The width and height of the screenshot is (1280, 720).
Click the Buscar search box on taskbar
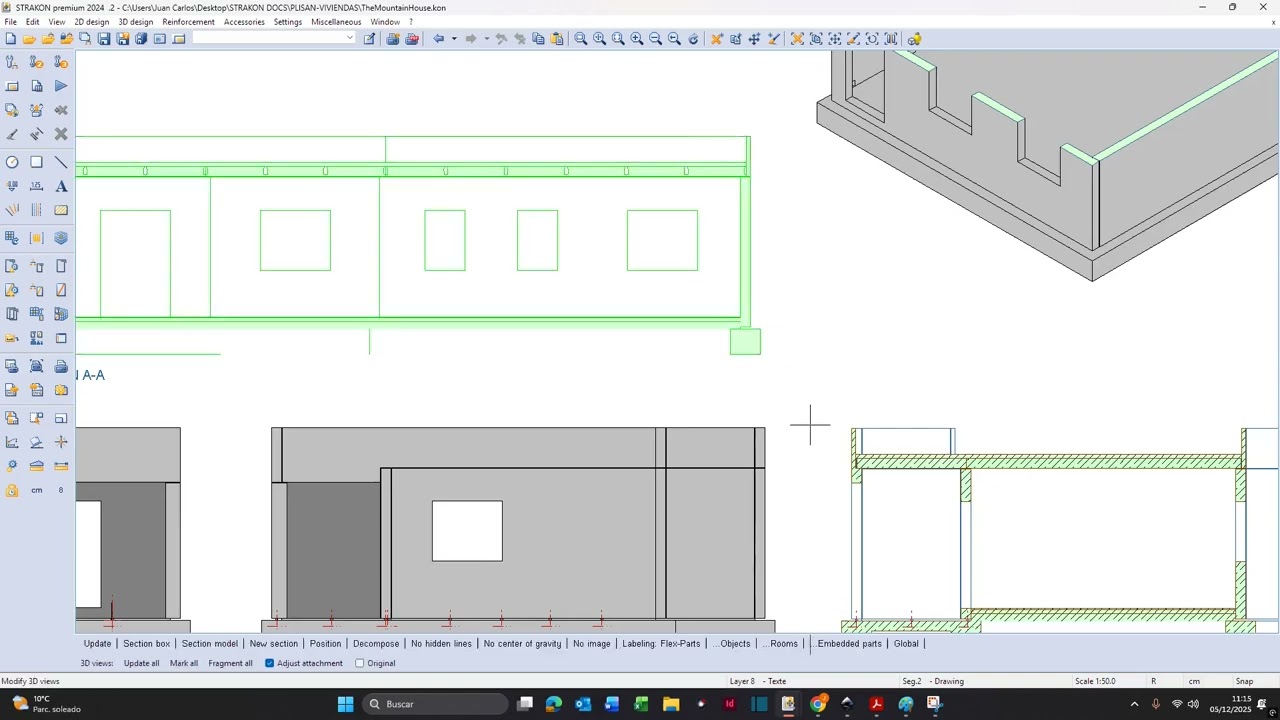click(x=435, y=704)
